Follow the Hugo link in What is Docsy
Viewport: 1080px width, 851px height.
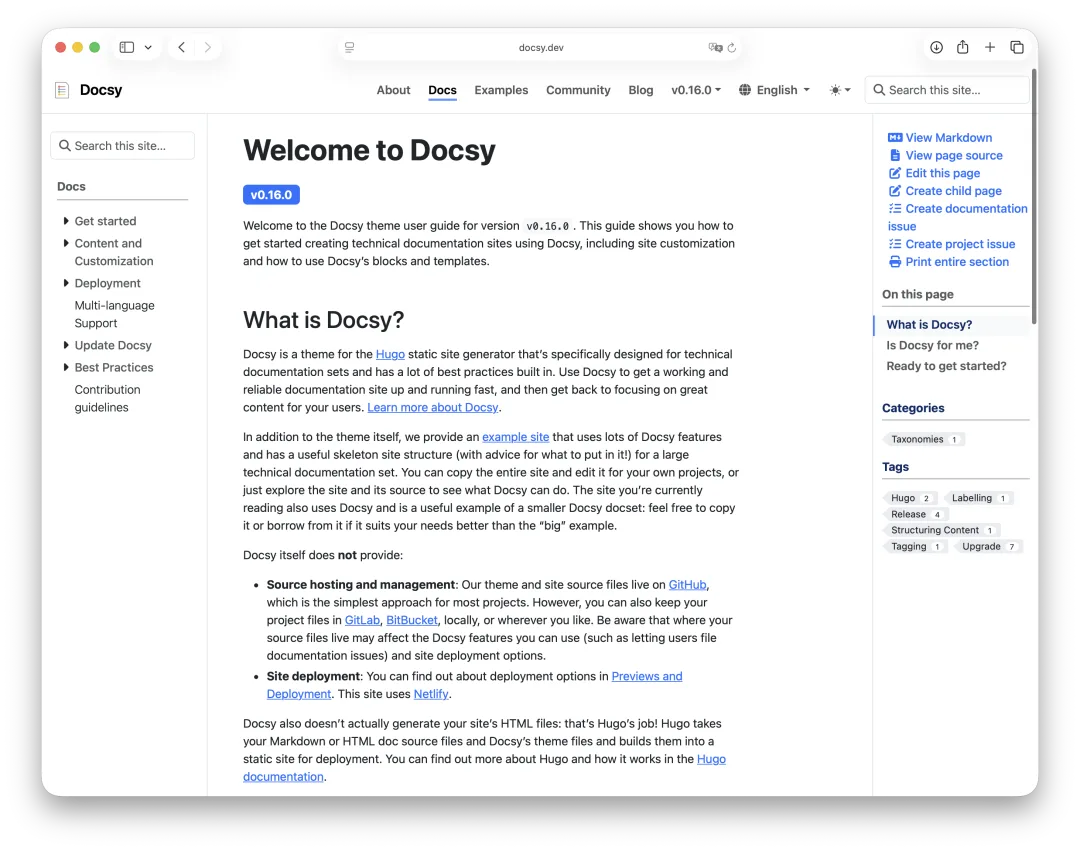pos(390,354)
